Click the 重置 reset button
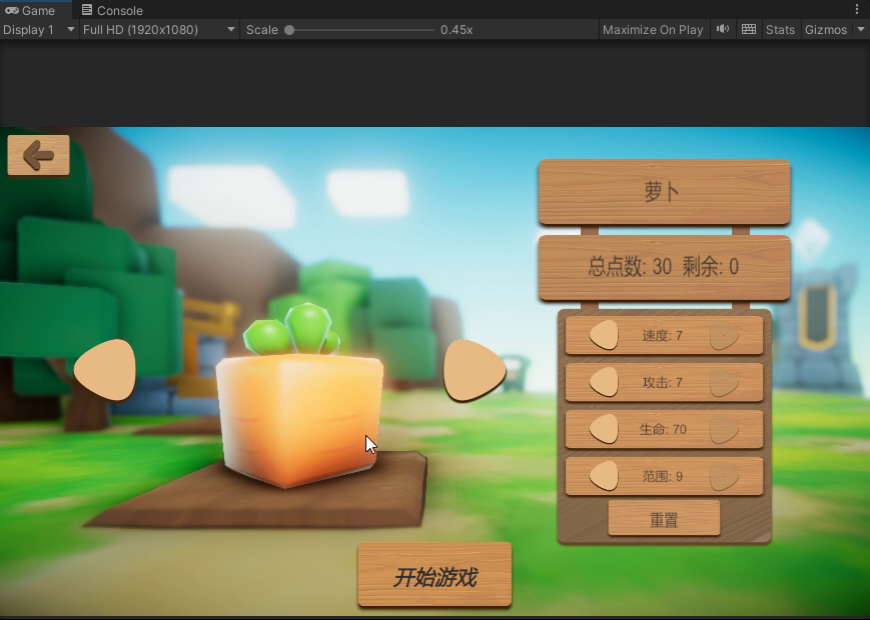 tap(664, 519)
